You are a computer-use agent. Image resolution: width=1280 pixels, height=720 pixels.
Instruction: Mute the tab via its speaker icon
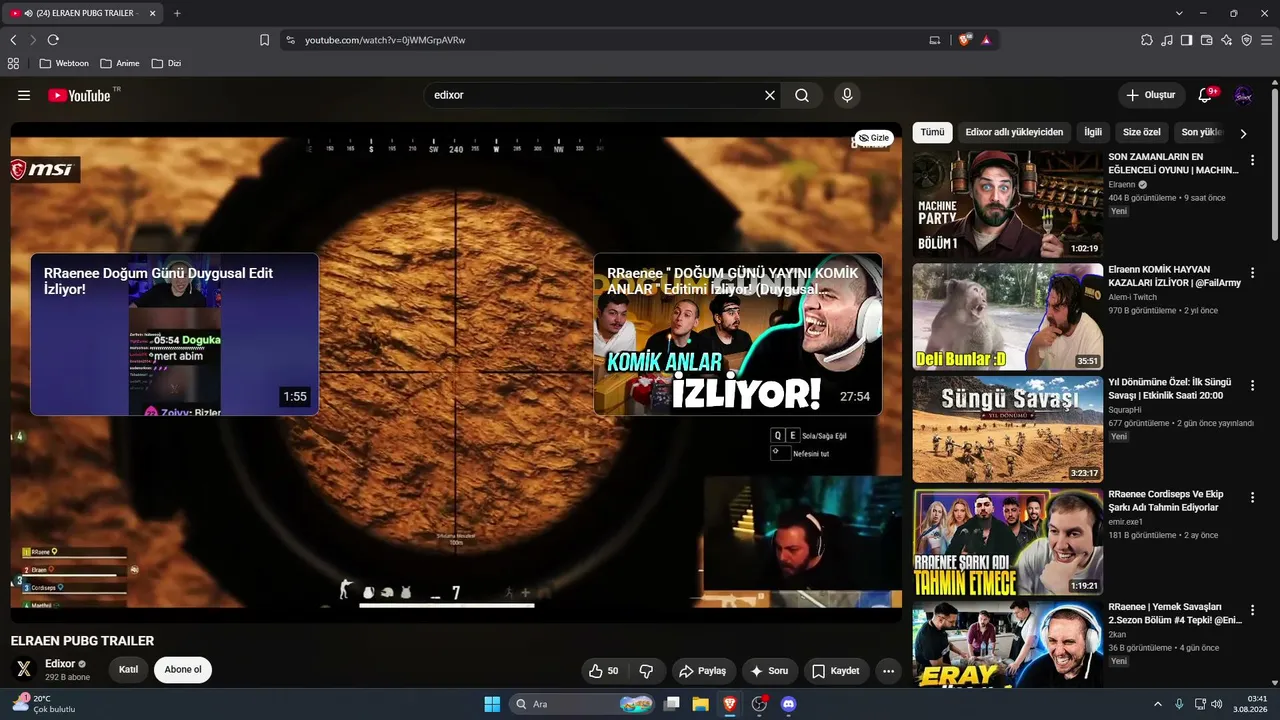pyautogui.click(x=28, y=13)
